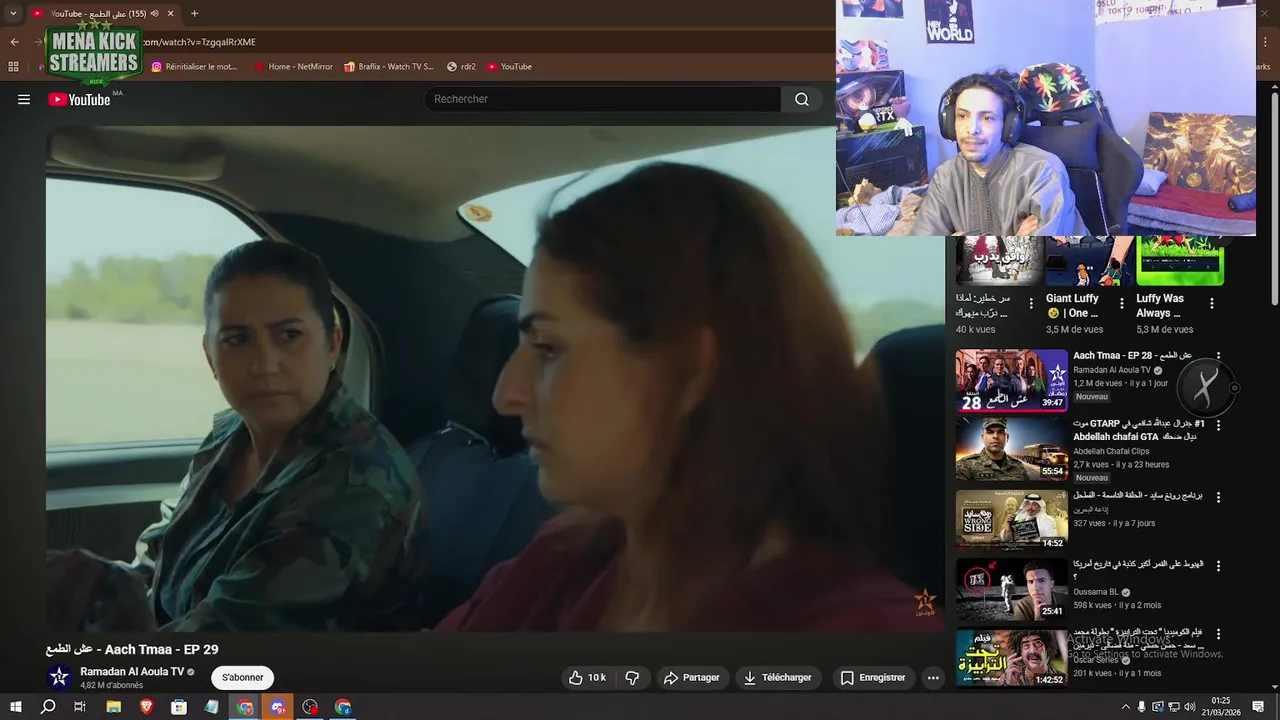Image resolution: width=1280 pixels, height=720 pixels.
Task: Open Task View from the taskbar
Action: [x=80, y=707]
